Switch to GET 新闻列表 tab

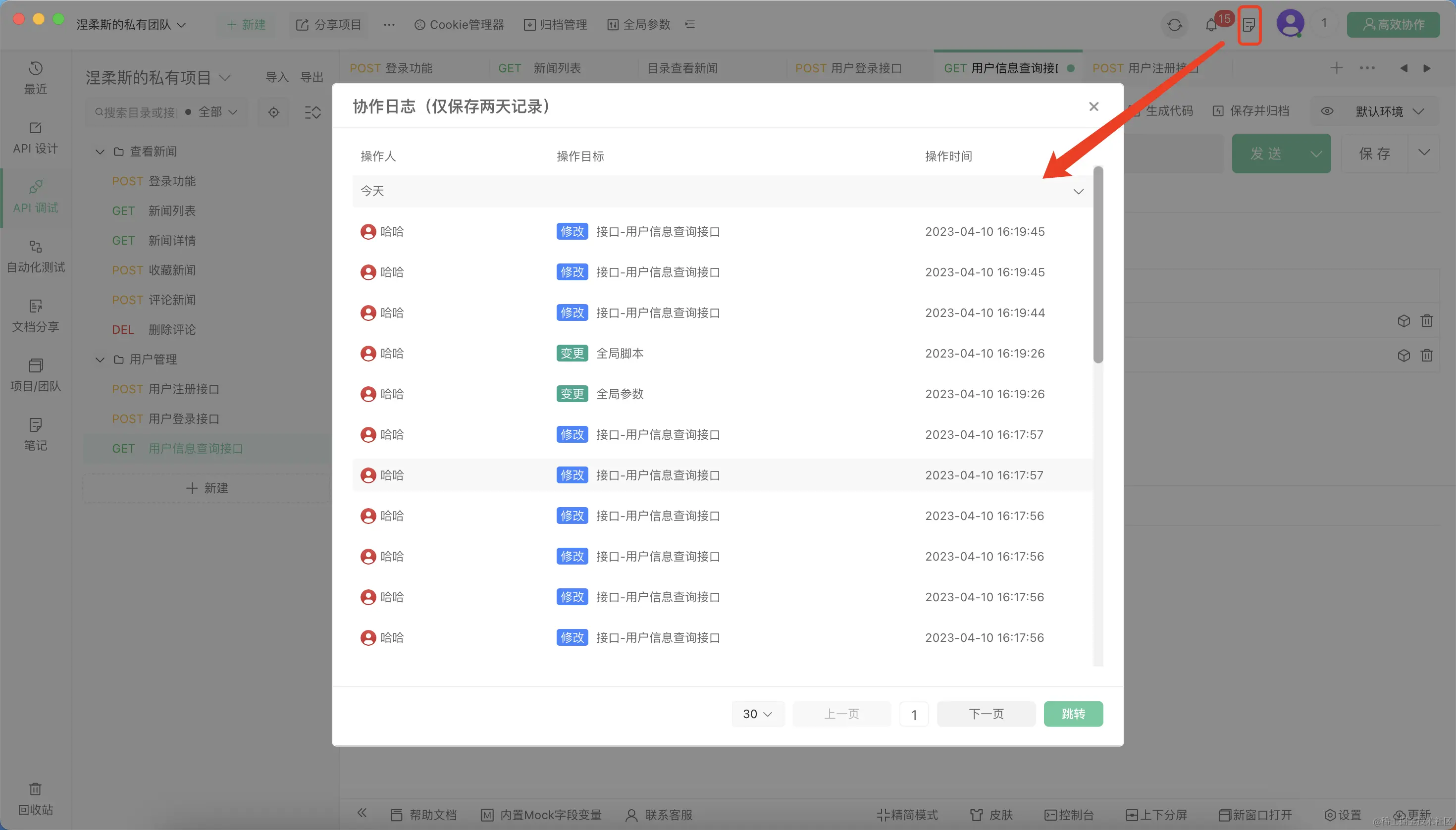coord(539,68)
